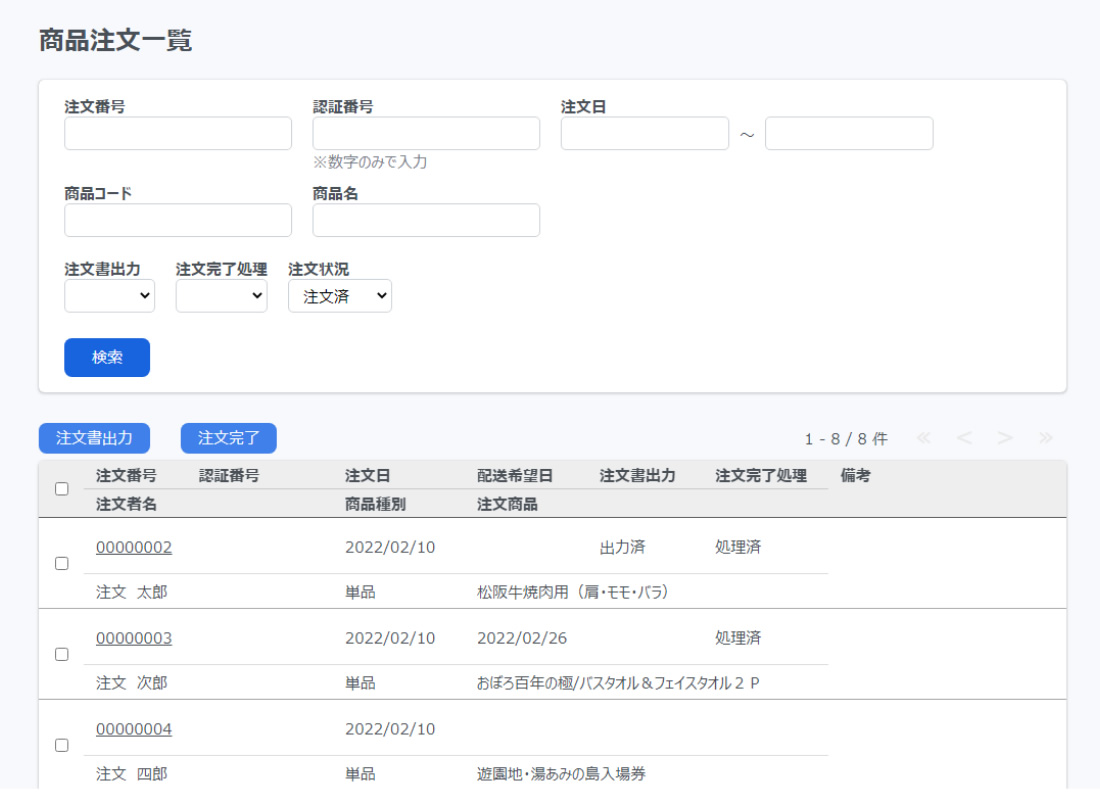The image size is (1100, 806).
Task: Go to first page pagination arrow
Action: pyautogui.click(x=923, y=438)
